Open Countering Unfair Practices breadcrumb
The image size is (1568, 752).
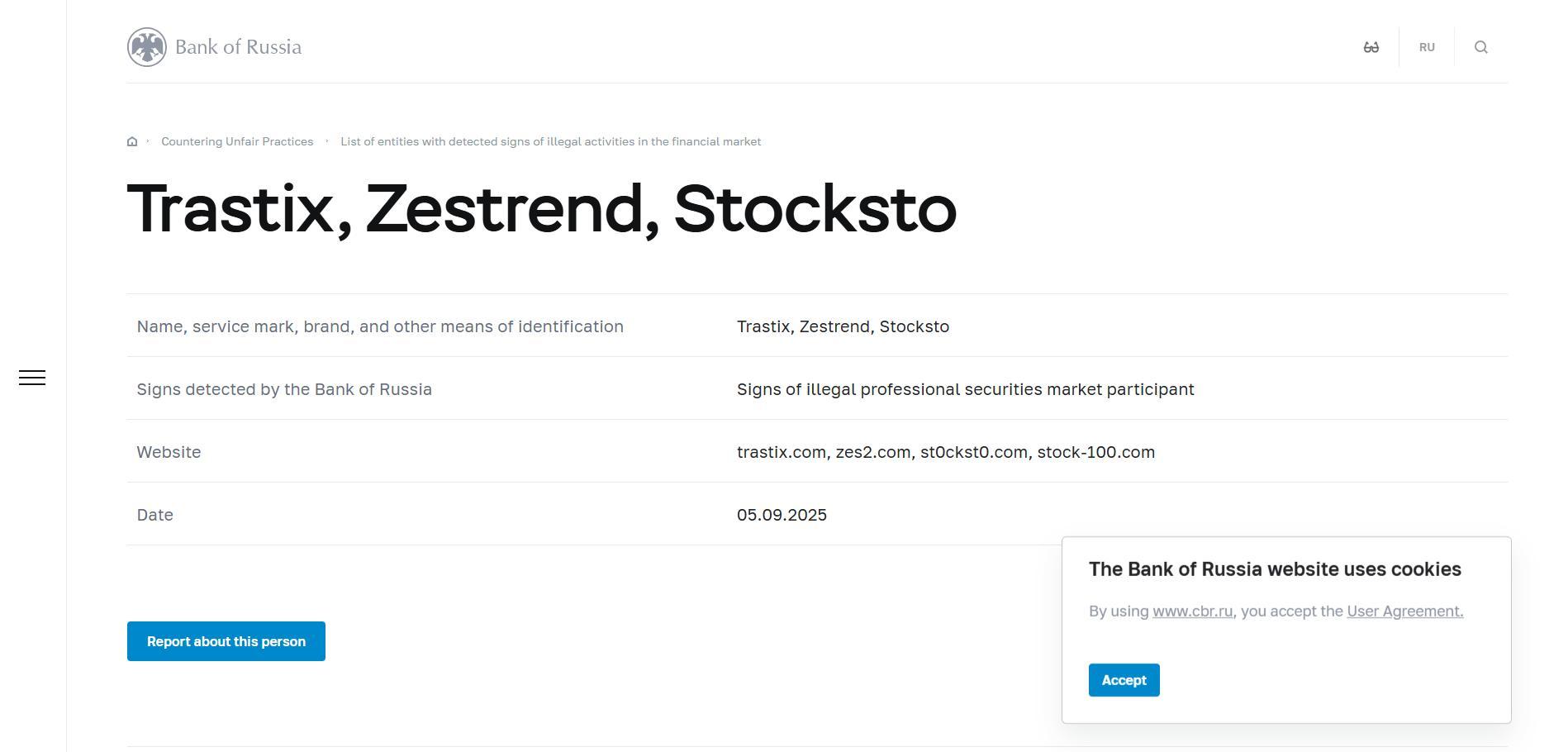(x=237, y=141)
